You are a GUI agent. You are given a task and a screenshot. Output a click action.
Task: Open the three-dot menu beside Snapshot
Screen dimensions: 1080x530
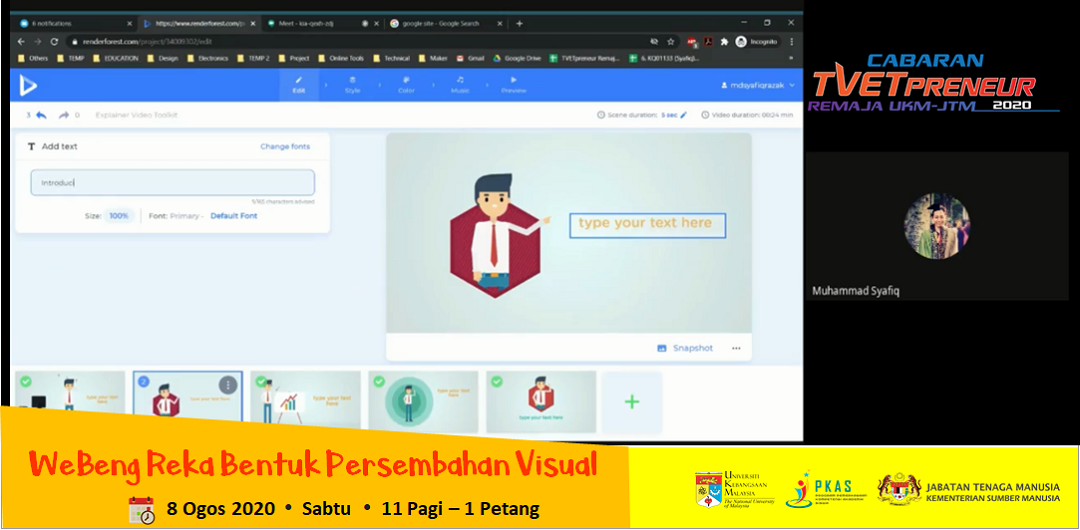736,348
